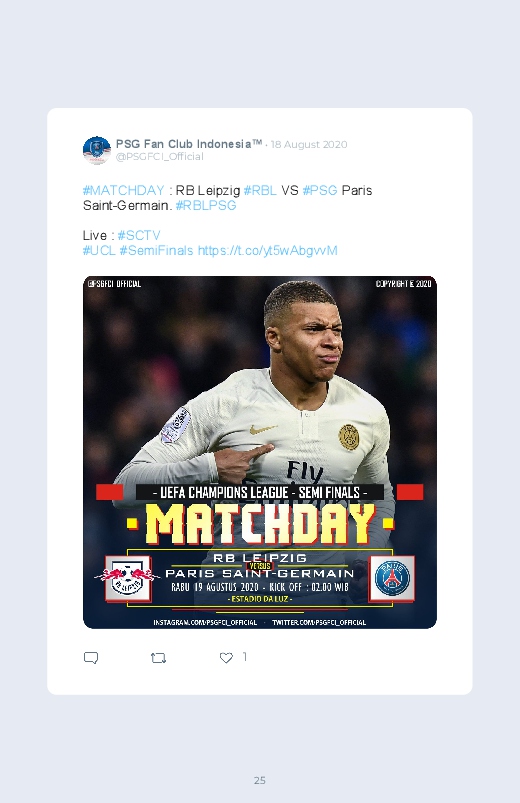Click the @PSGFCI_Official handle
Viewport: 520px width, 803px height.
159,157
